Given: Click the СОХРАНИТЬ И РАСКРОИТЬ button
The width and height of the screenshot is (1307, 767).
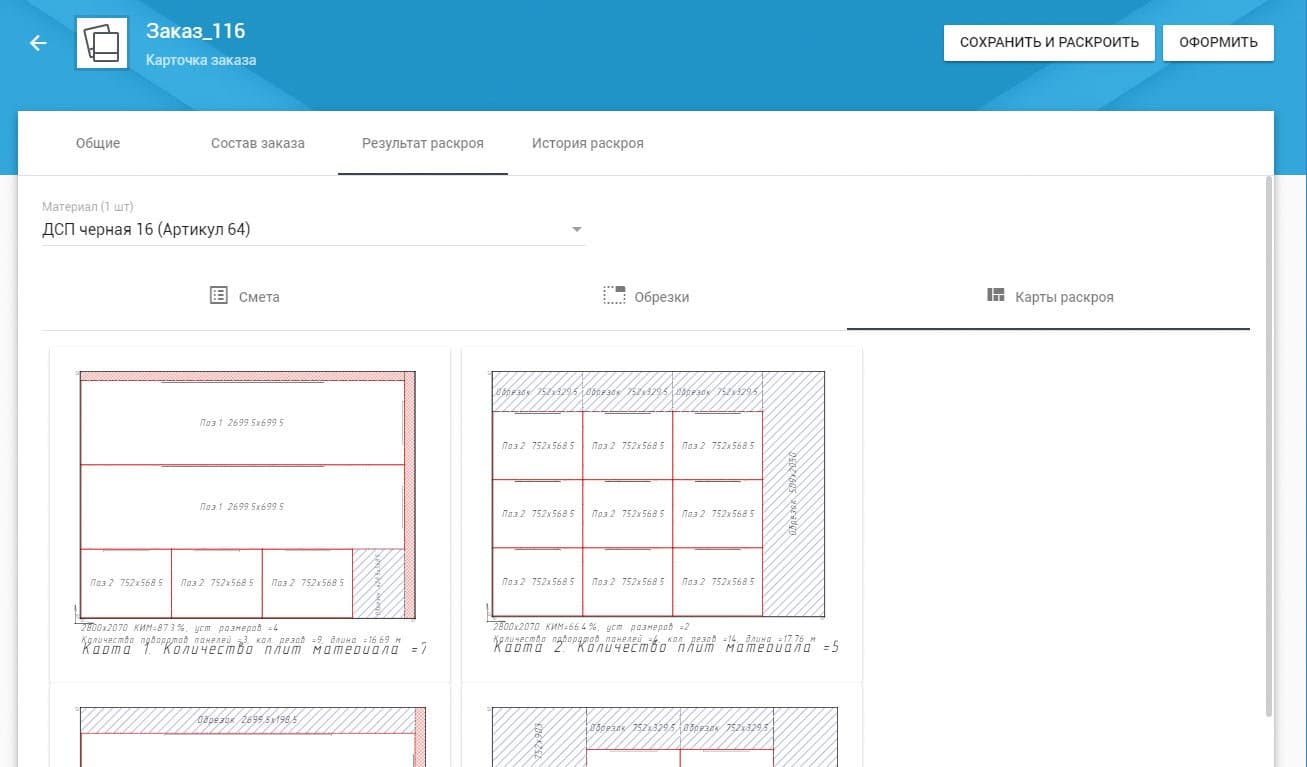Looking at the screenshot, I should 1049,43.
